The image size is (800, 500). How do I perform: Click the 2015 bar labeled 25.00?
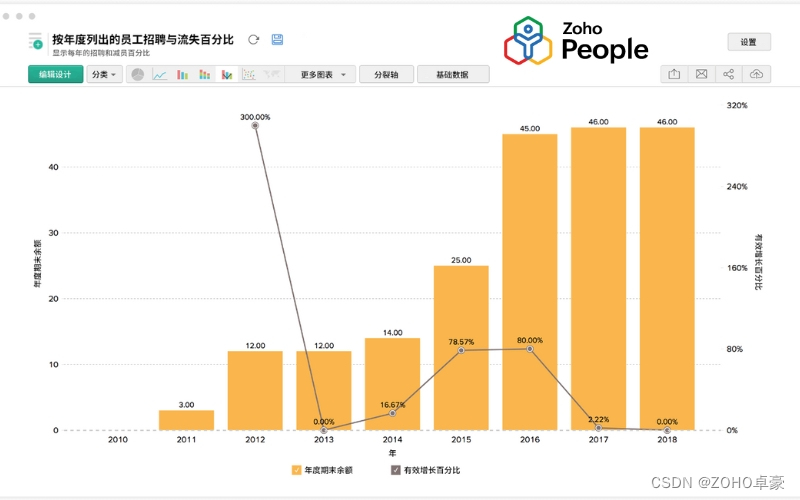point(461,348)
